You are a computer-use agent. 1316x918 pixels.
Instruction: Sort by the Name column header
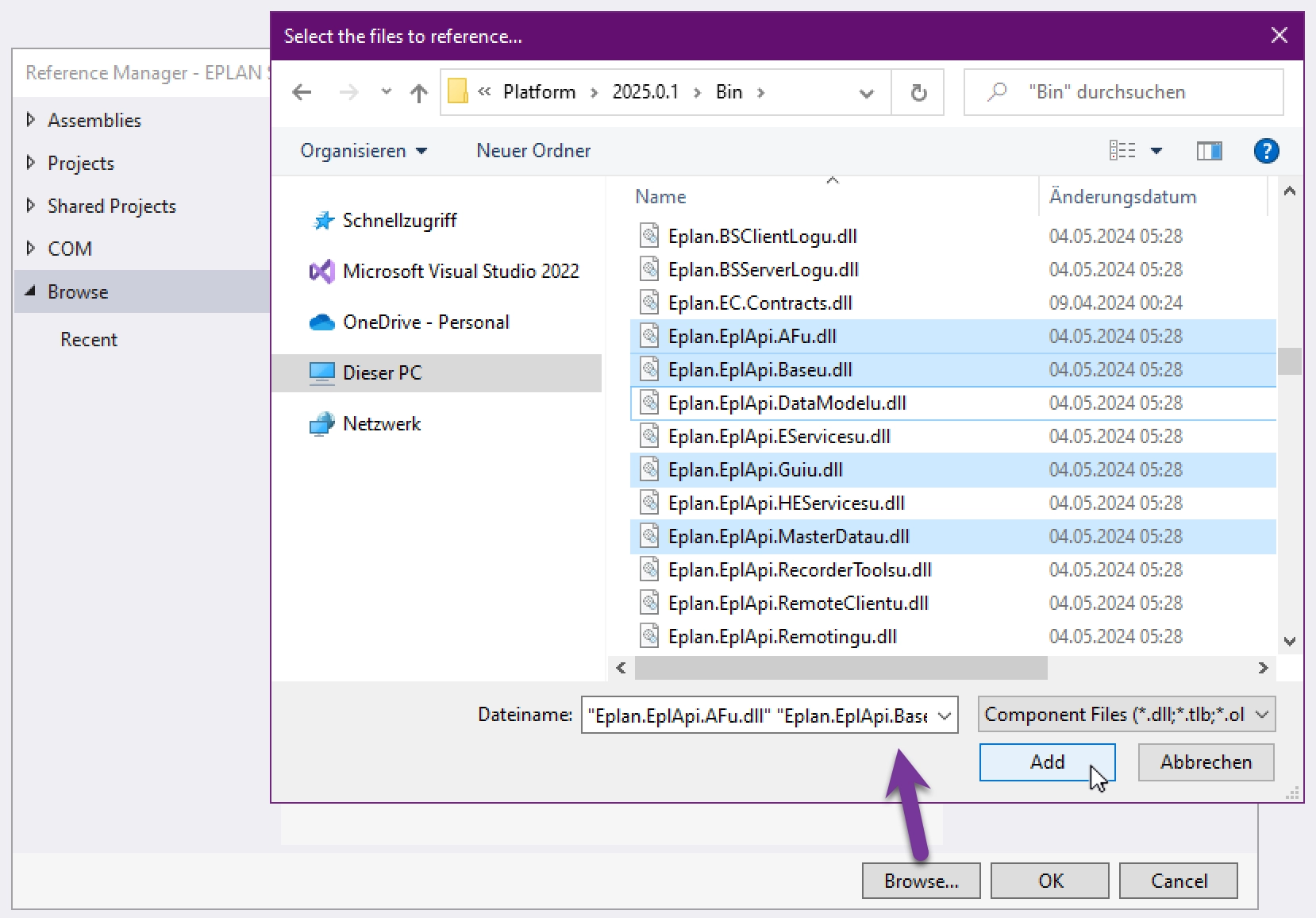click(x=833, y=197)
